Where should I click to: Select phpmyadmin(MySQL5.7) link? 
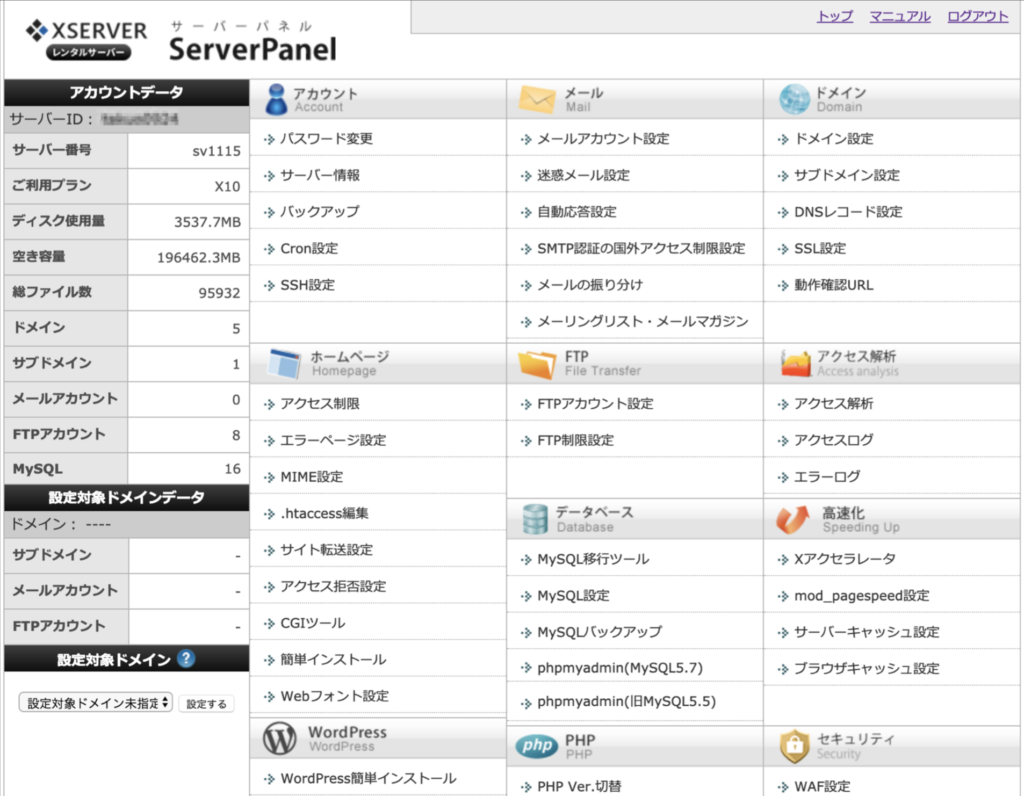[x=619, y=668]
